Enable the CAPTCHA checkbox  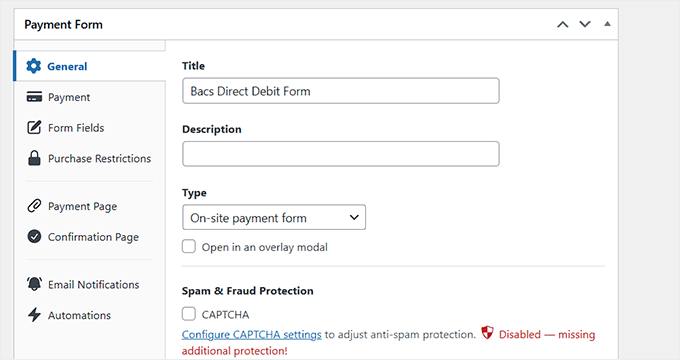pyautogui.click(x=189, y=314)
